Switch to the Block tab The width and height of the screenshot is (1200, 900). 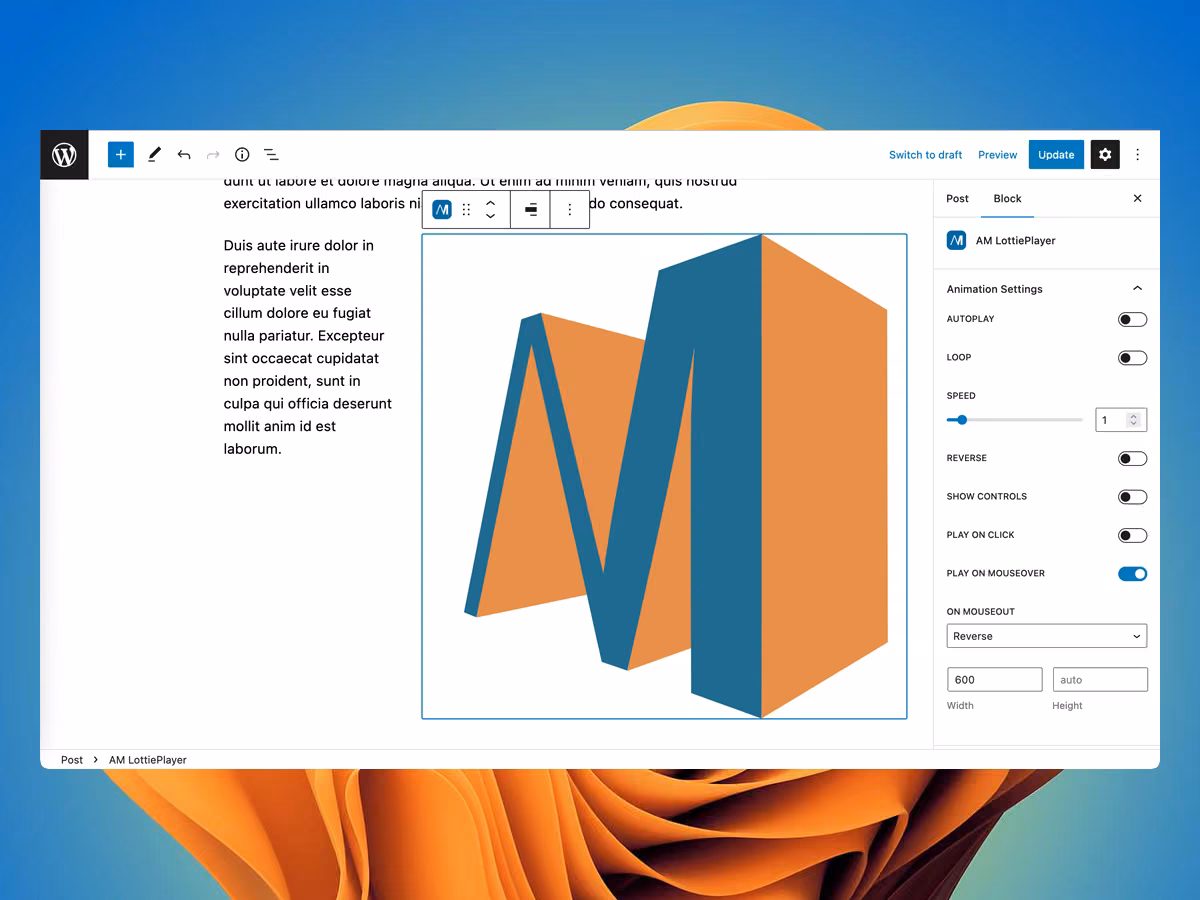pyautogui.click(x=1007, y=198)
